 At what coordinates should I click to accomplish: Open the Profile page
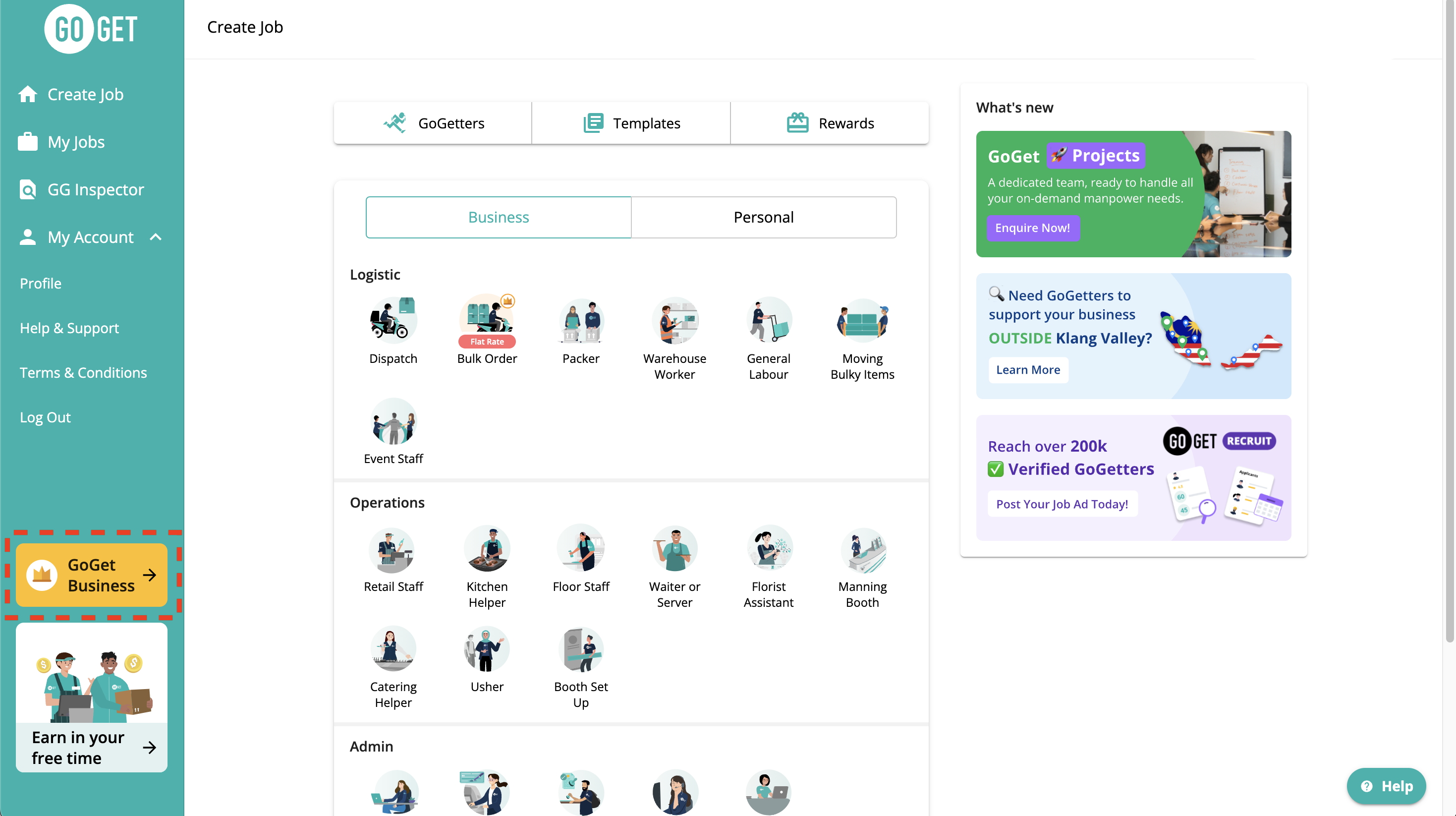40,283
